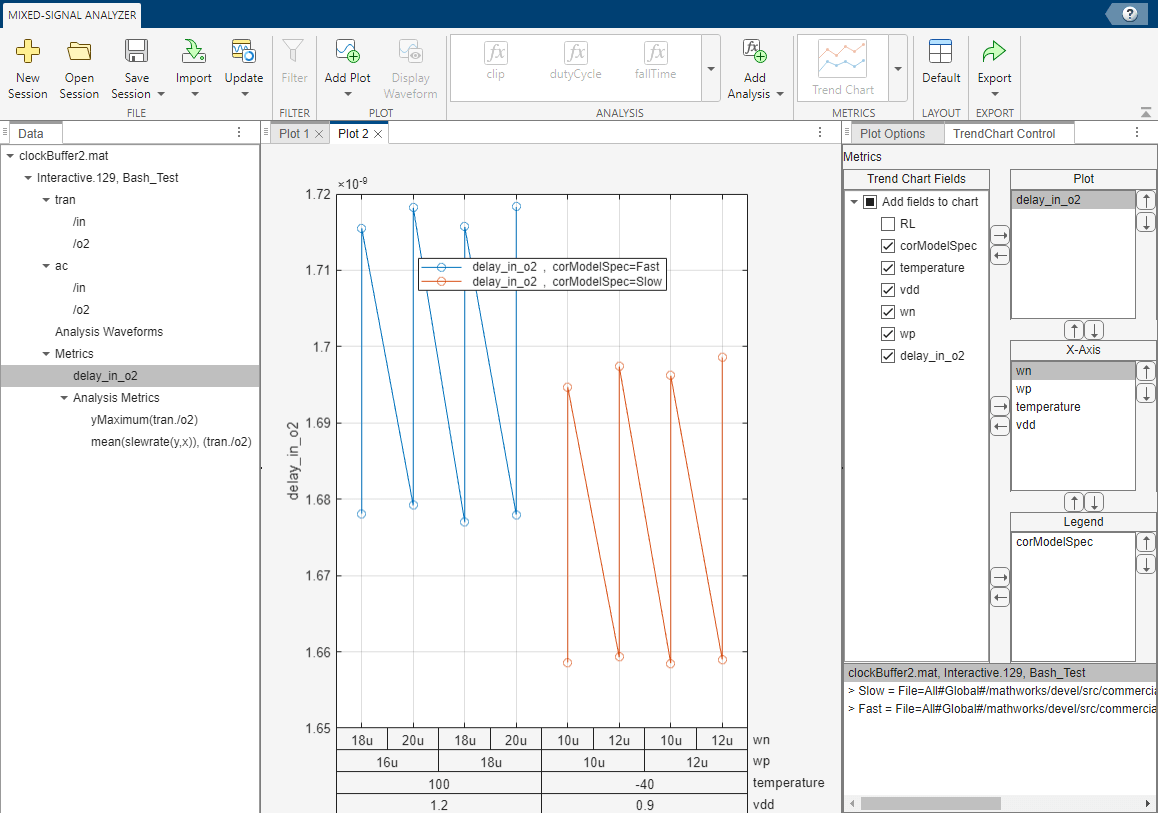Switch to the Plot 1 tab

tap(293, 132)
